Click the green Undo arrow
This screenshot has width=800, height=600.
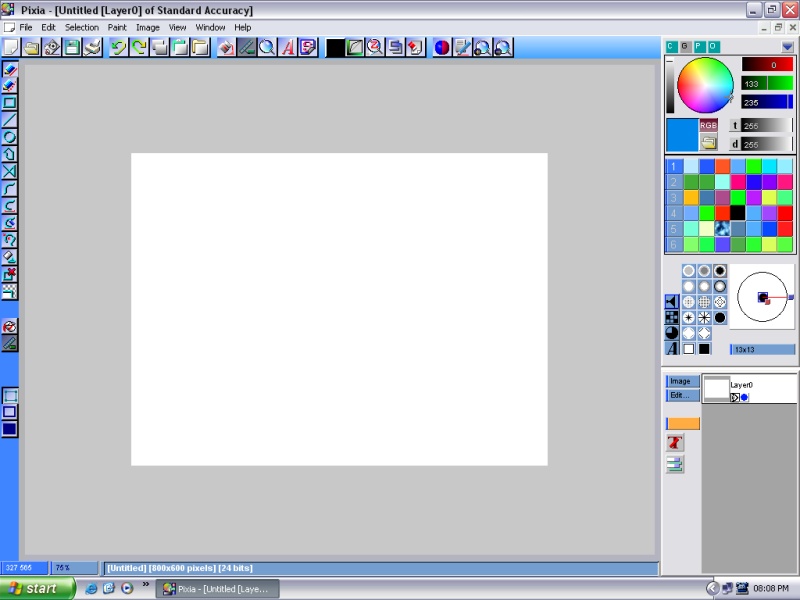pyautogui.click(x=118, y=47)
